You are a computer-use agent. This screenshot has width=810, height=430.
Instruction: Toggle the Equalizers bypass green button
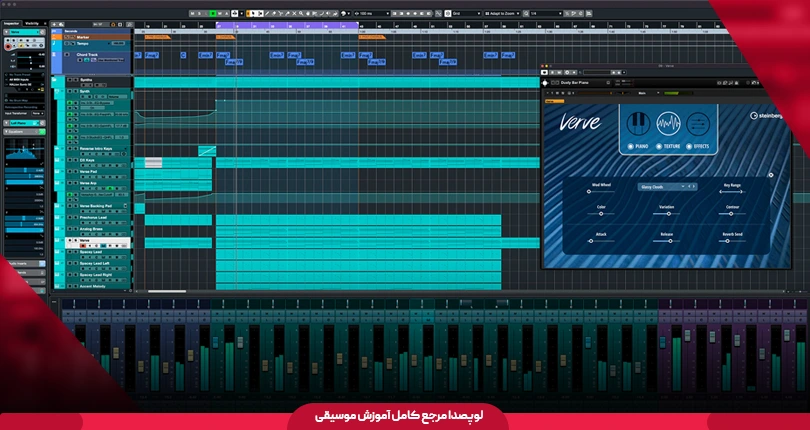42,132
